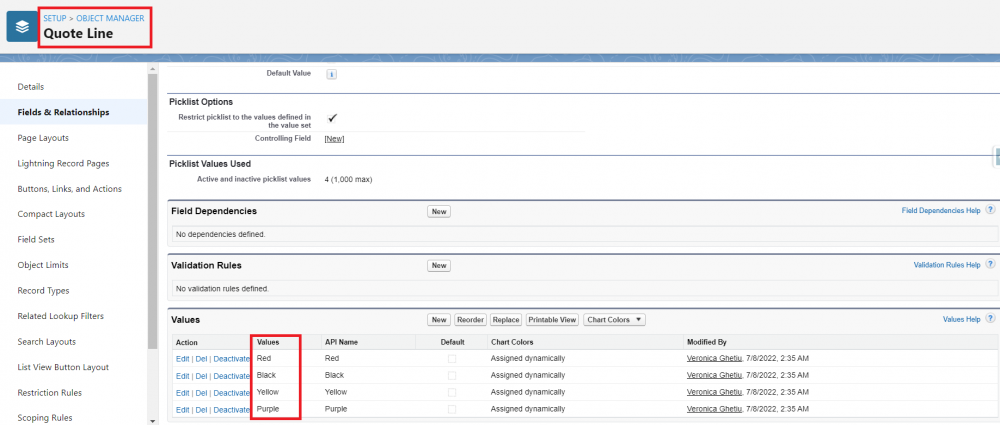The image size is (1000, 425).
Task: Toggle Default checkbox for Red value
Action: pyautogui.click(x=452, y=359)
